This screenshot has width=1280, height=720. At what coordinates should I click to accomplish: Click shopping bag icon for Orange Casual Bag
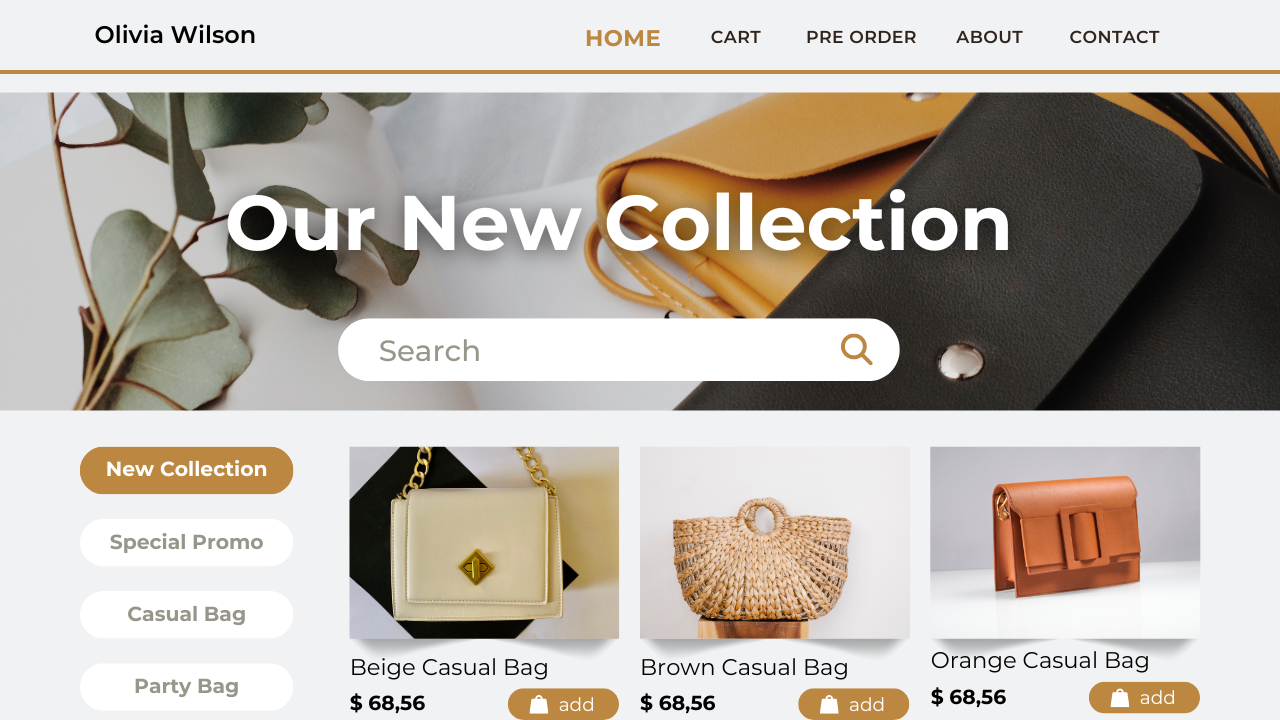point(1120,698)
